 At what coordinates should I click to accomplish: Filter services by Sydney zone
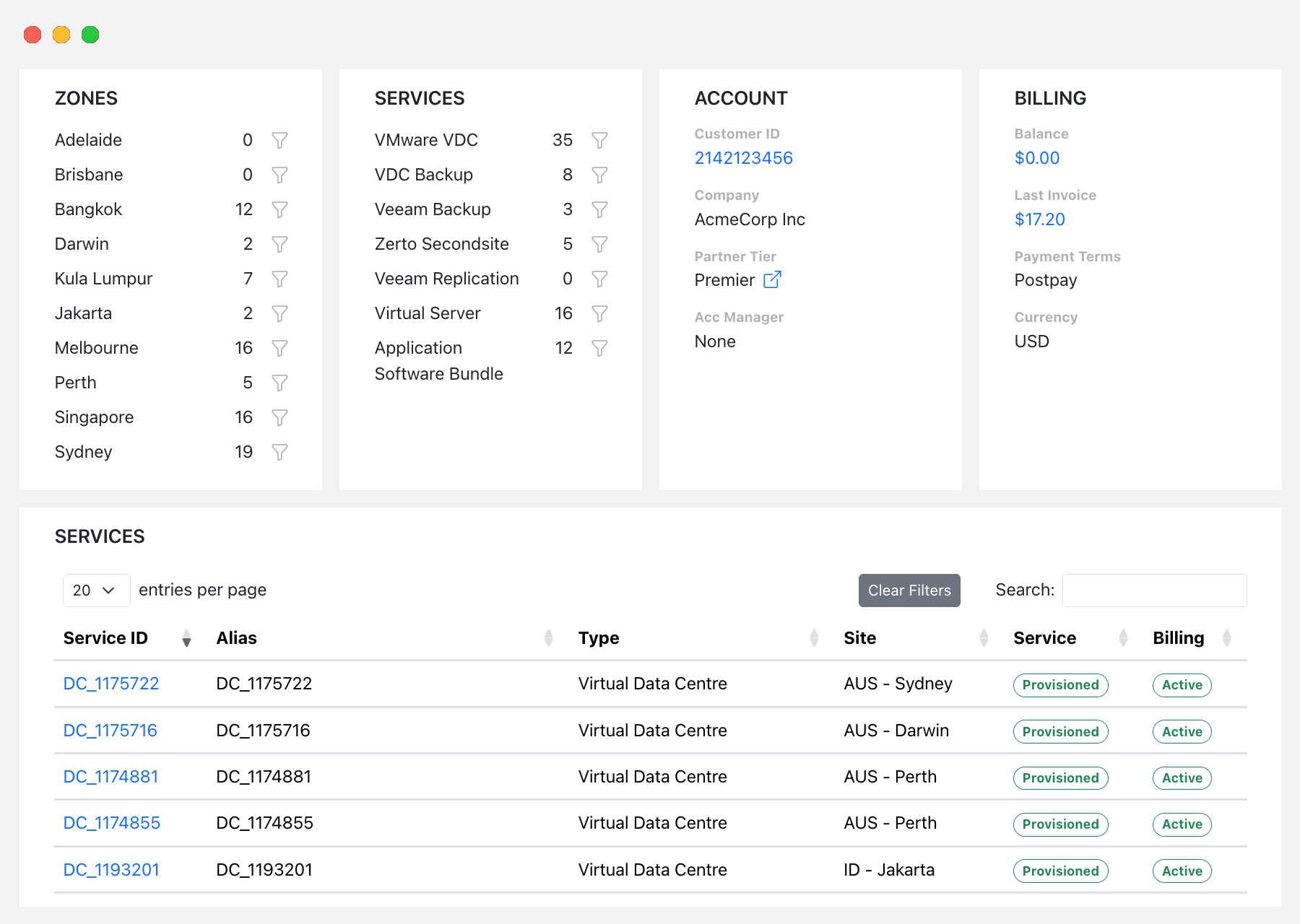(x=279, y=452)
